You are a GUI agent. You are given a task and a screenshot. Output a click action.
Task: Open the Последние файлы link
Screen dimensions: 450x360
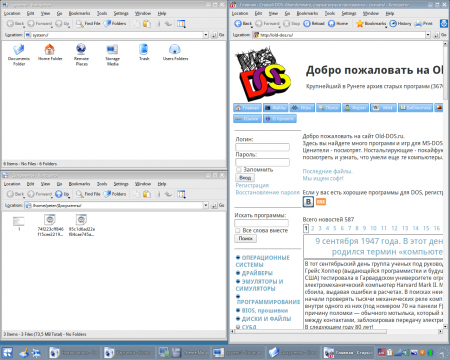tap(327, 171)
